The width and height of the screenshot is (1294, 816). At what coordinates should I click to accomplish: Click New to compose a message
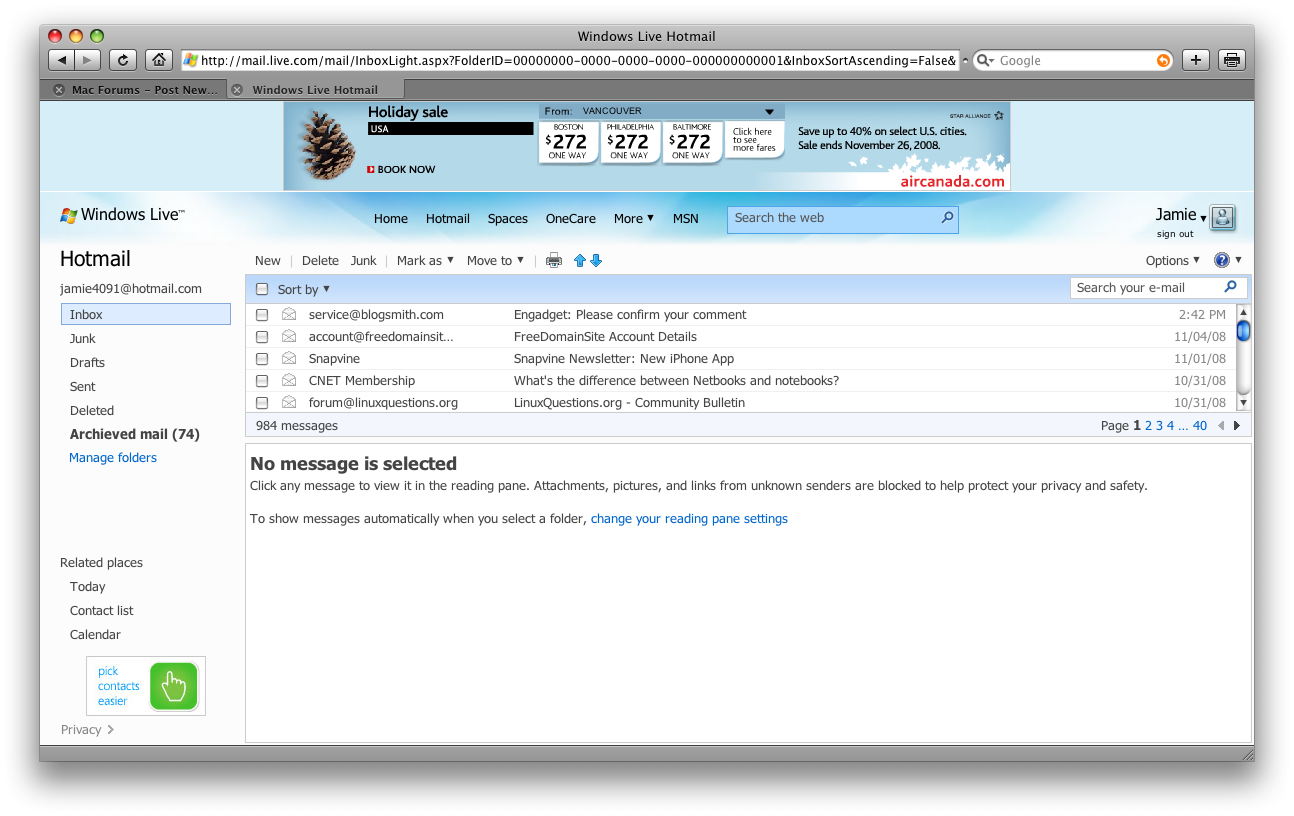point(268,260)
